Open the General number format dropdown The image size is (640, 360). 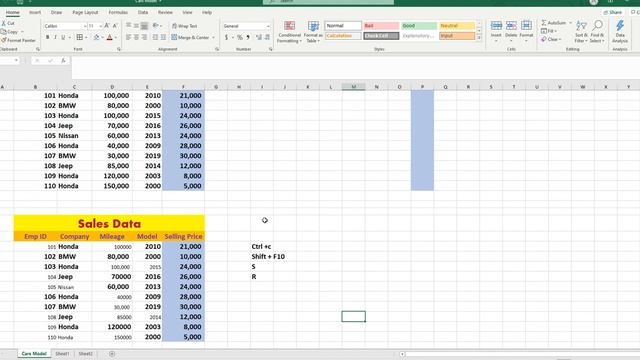268,26
